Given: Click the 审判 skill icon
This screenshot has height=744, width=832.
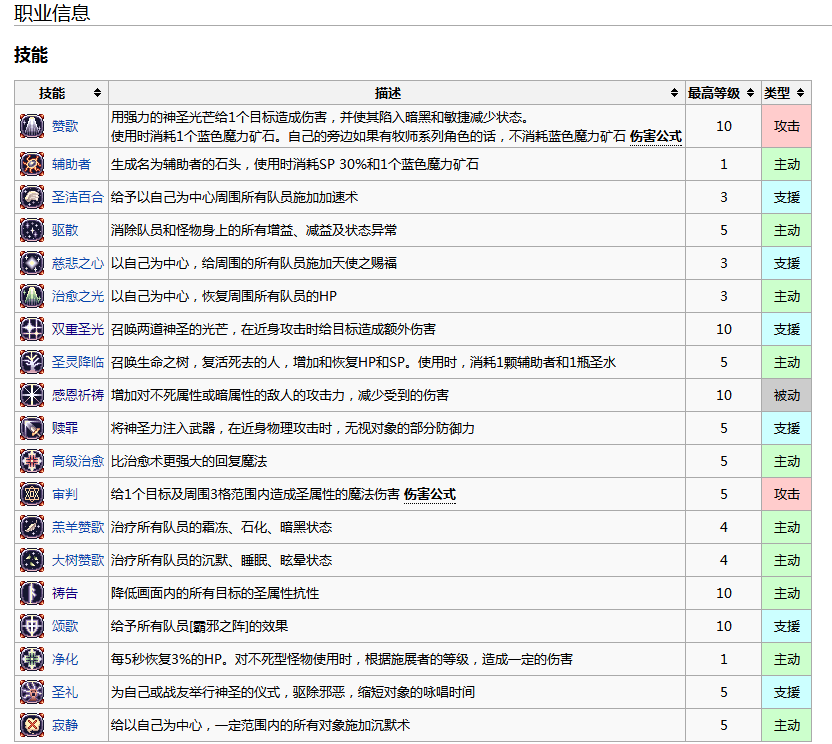Looking at the screenshot, I should pos(32,494).
